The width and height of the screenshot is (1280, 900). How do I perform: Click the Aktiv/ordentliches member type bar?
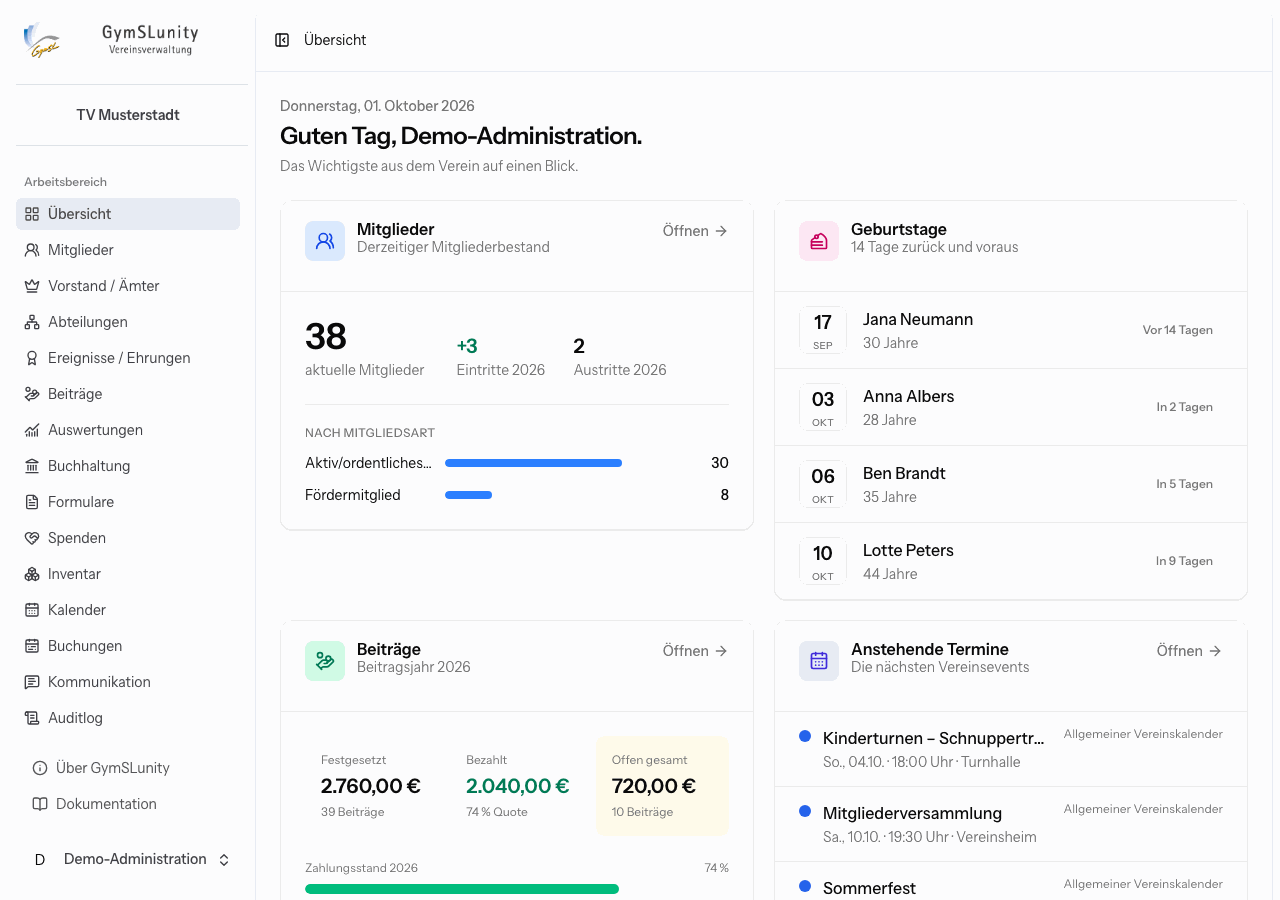pos(533,463)
